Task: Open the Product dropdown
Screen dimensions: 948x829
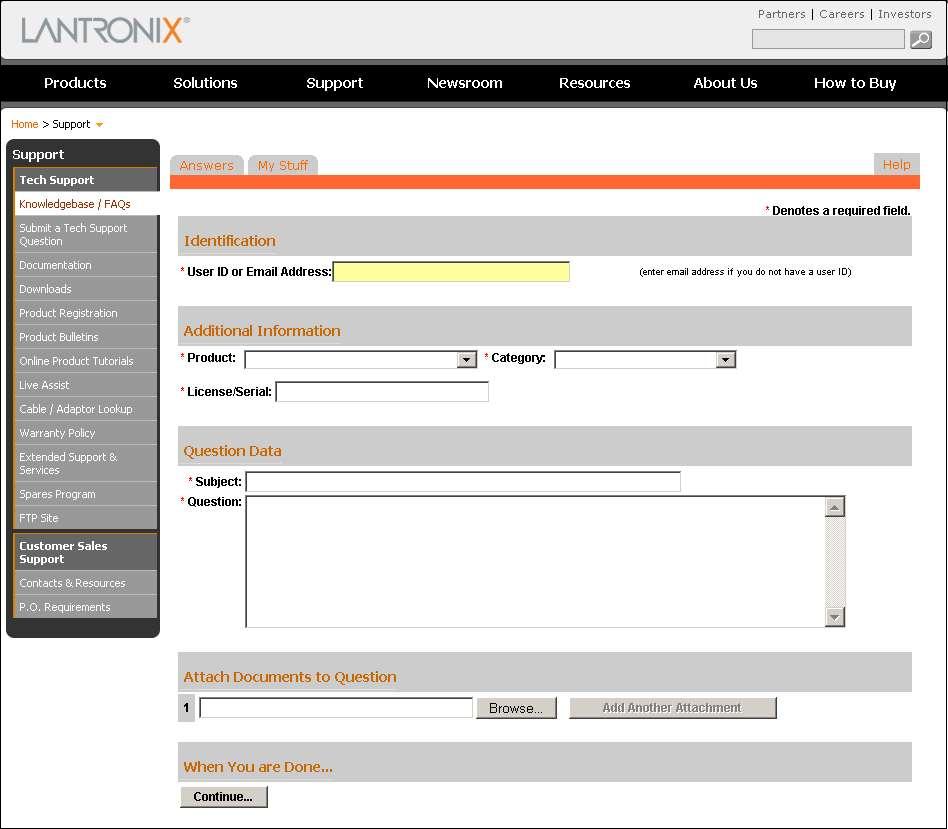Action: click(466, 360)
